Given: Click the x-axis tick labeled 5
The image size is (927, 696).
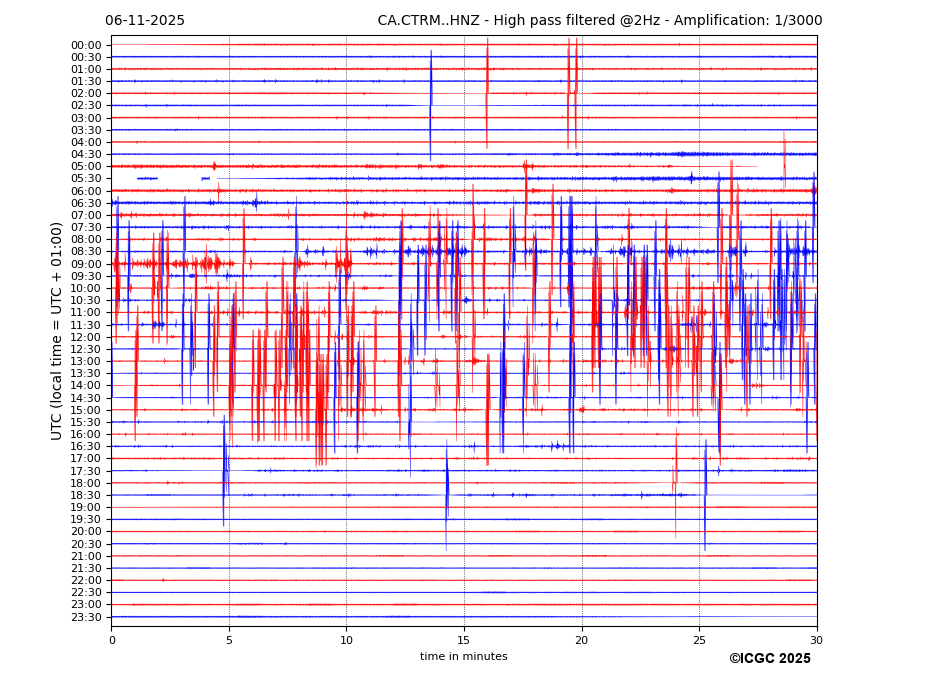Looking at the screenshot, I should 229,640.
